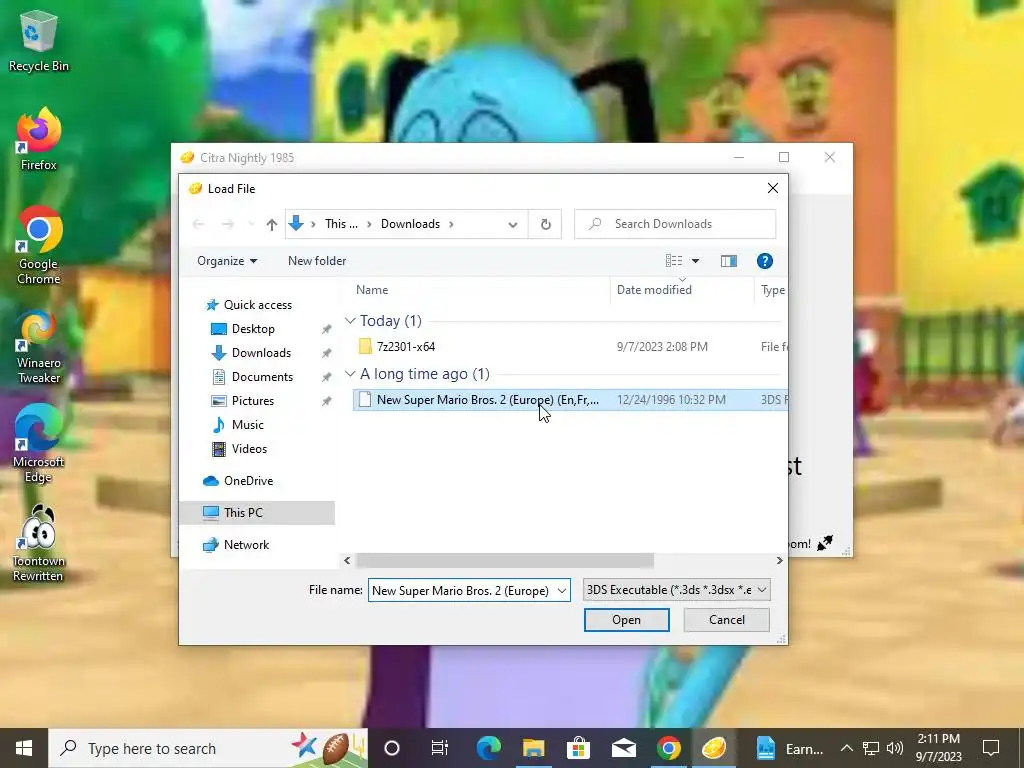Open dialog help question mark
This screenshot has width=1024, height=768.
[x=765, y=261]
